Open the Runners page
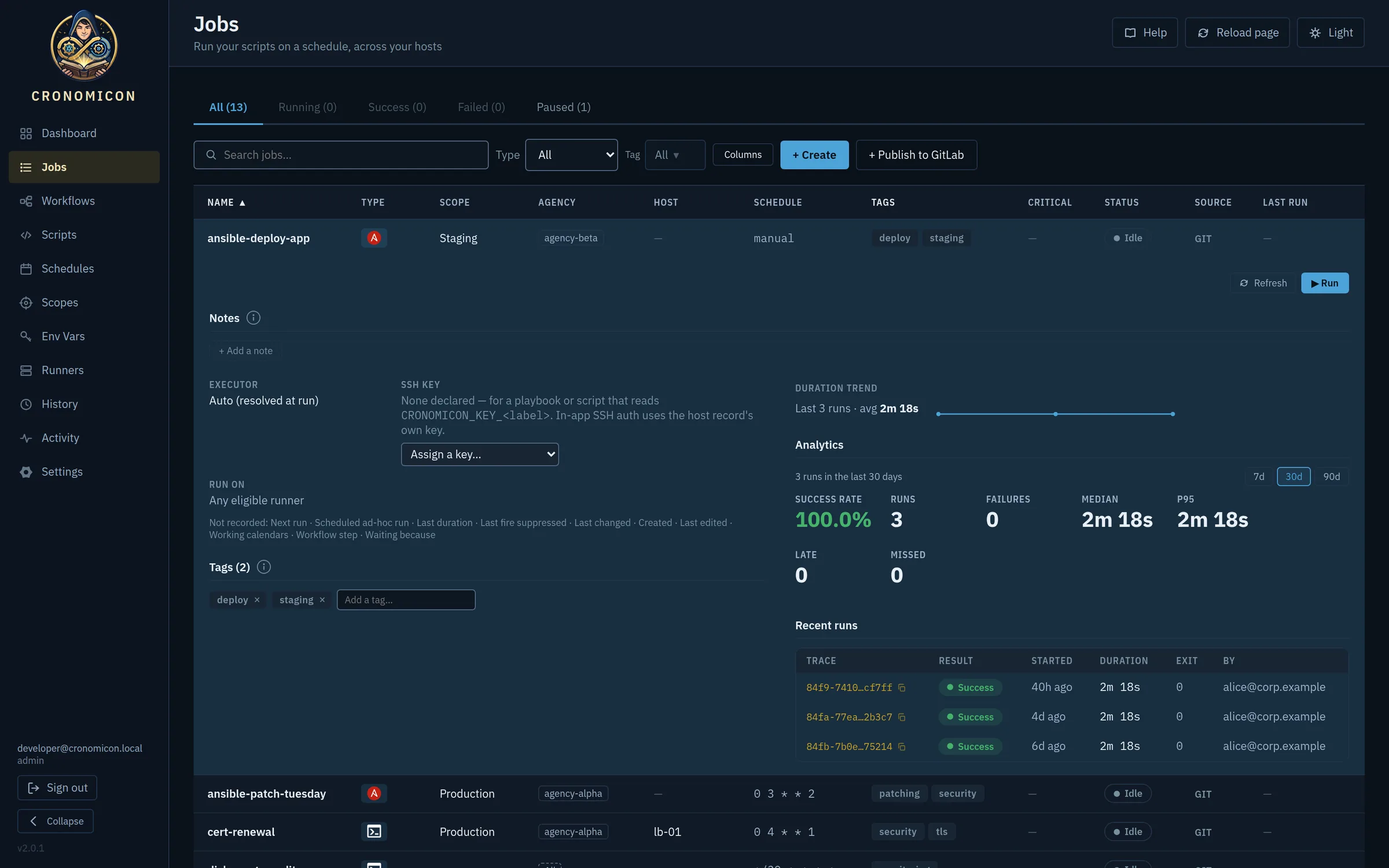 84,370
